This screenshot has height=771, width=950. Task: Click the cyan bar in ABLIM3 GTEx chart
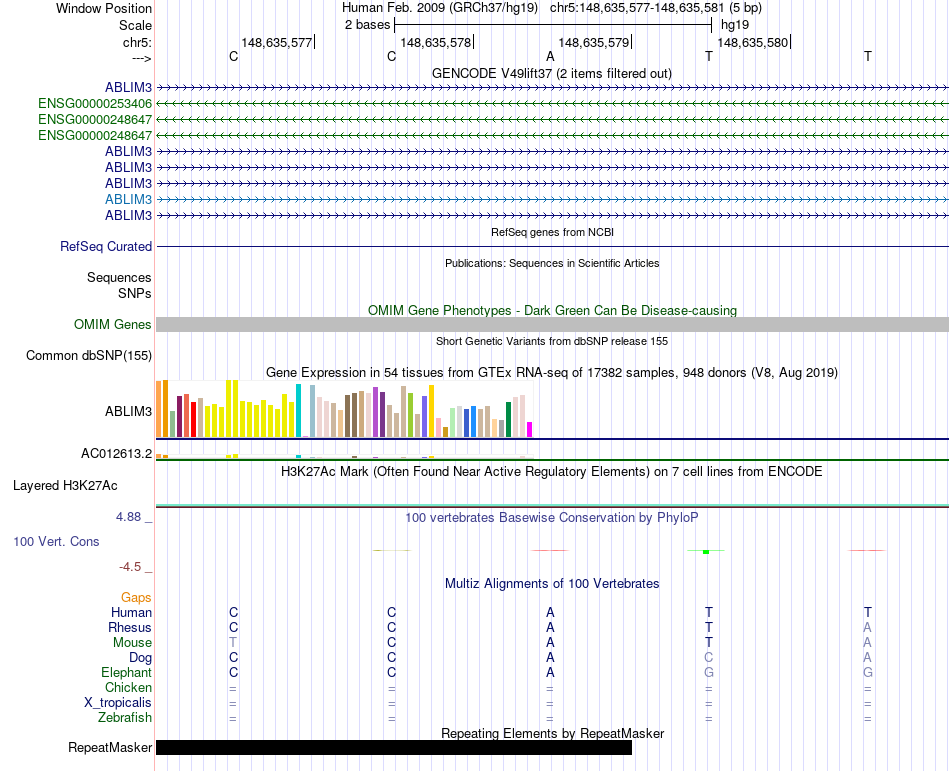click(298, 410)
